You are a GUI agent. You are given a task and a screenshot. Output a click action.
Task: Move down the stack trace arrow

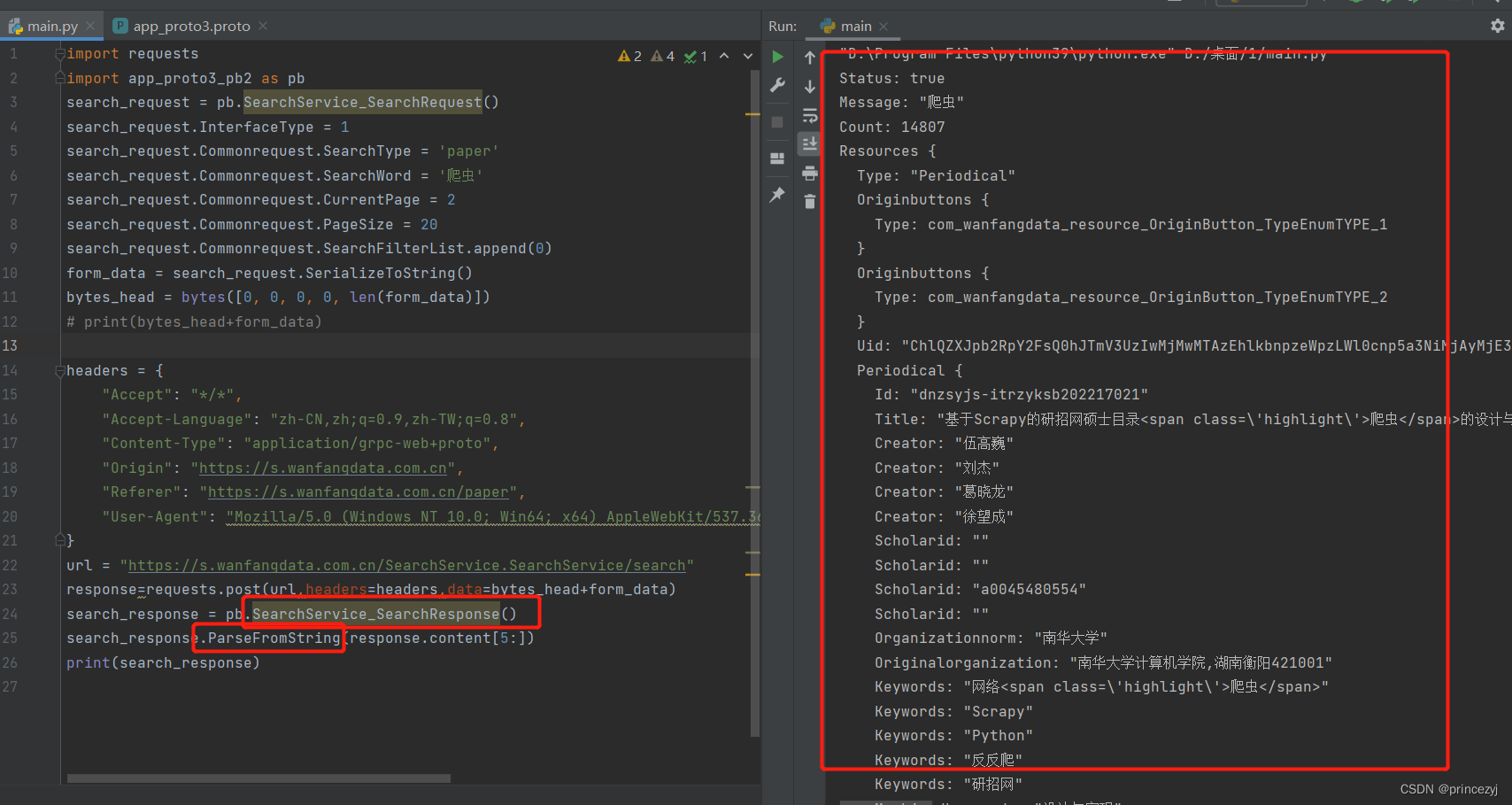click(810, 87)
